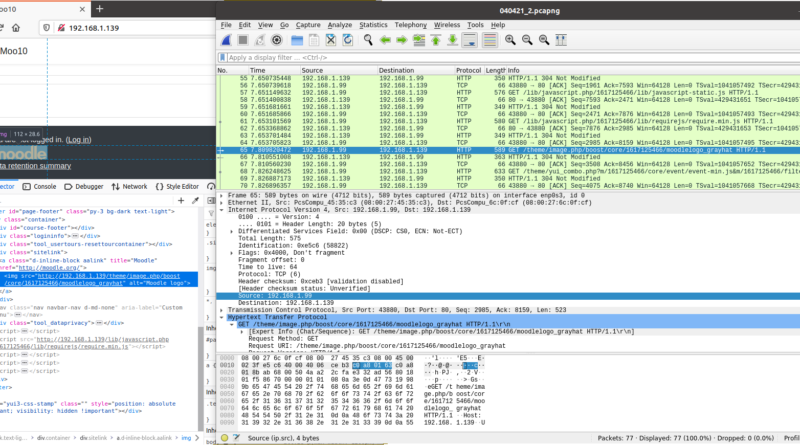Image resolution: width=800 pixels, height=445 pixels.
Task: Click insecure connection lock icon
Action: 61,28
